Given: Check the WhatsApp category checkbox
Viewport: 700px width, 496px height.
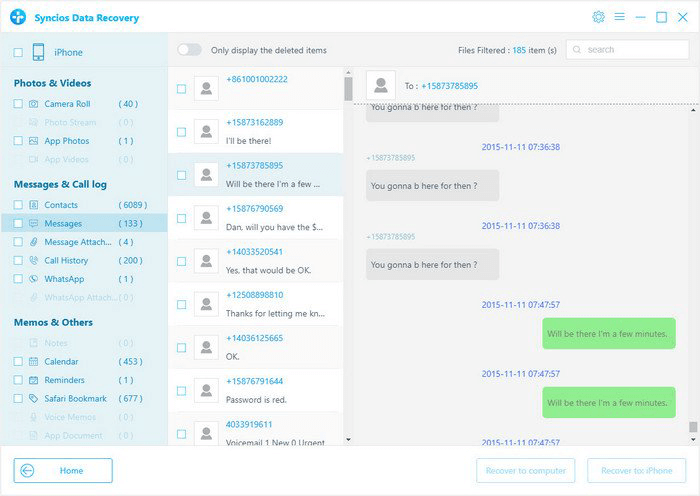Looking at the screenshot, I should click(18, 279).
